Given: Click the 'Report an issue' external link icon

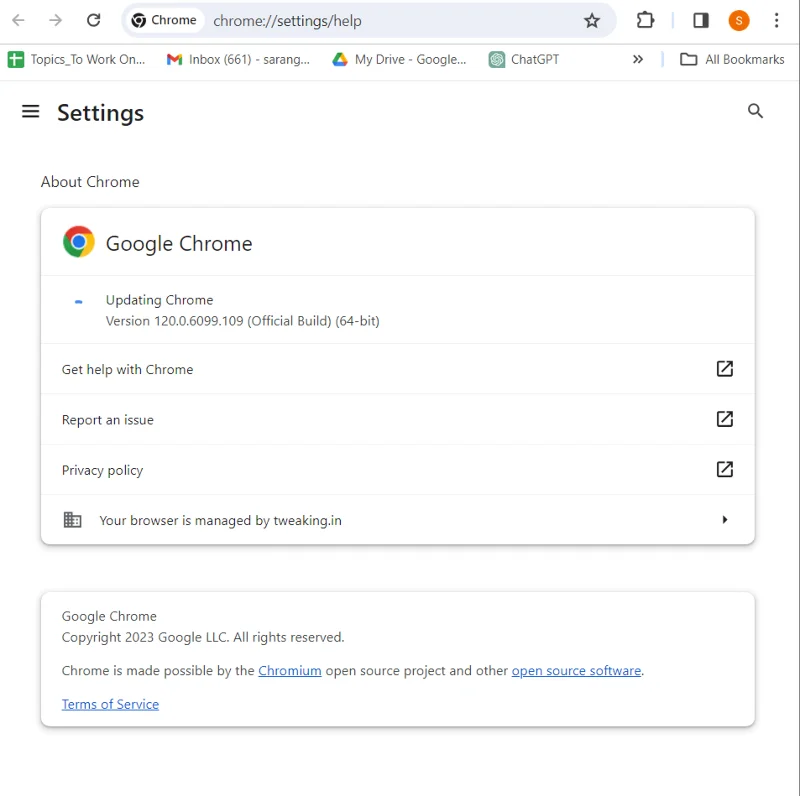Looking at the screenshot, I should [724, 419].
